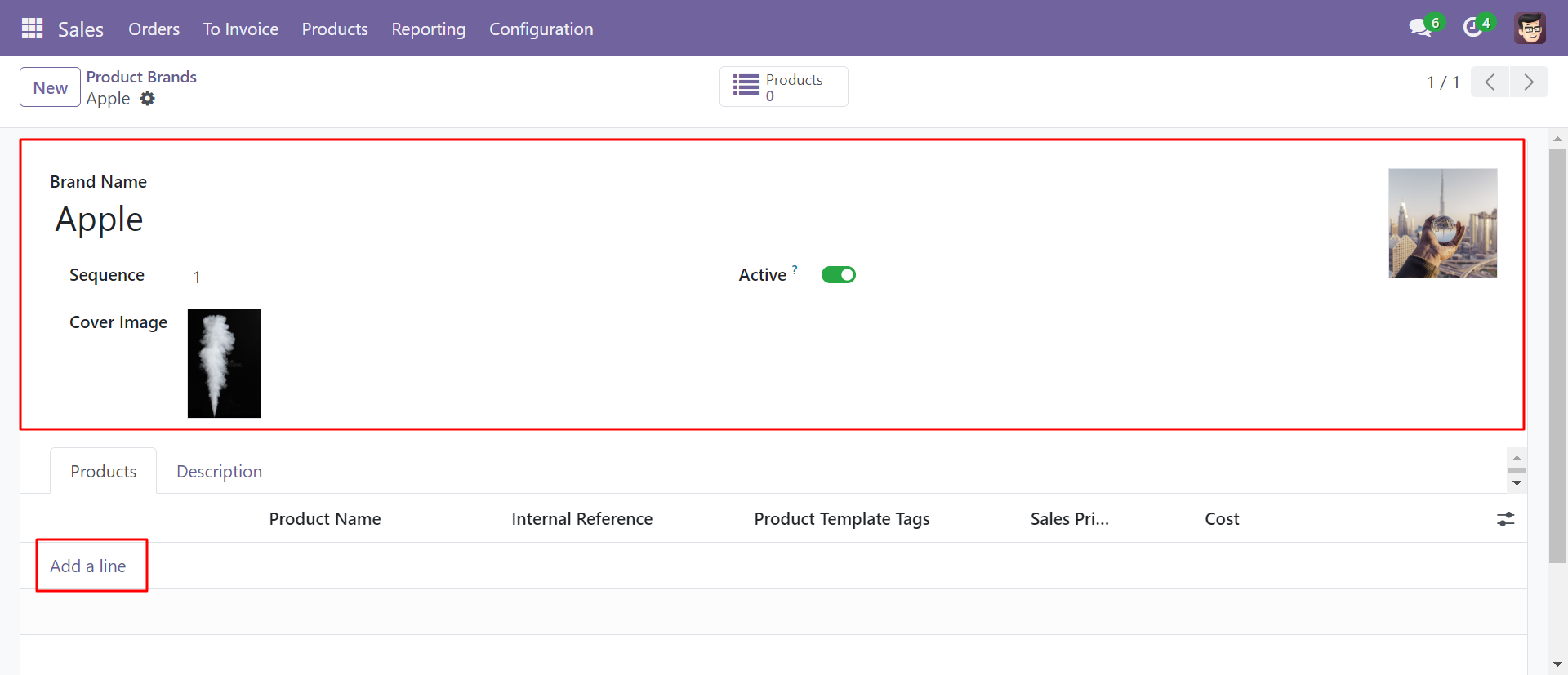Sort by Internal Reference column
Viewport: 1568px width, 675px height.
pyautogui.click(x=582, y=519)
